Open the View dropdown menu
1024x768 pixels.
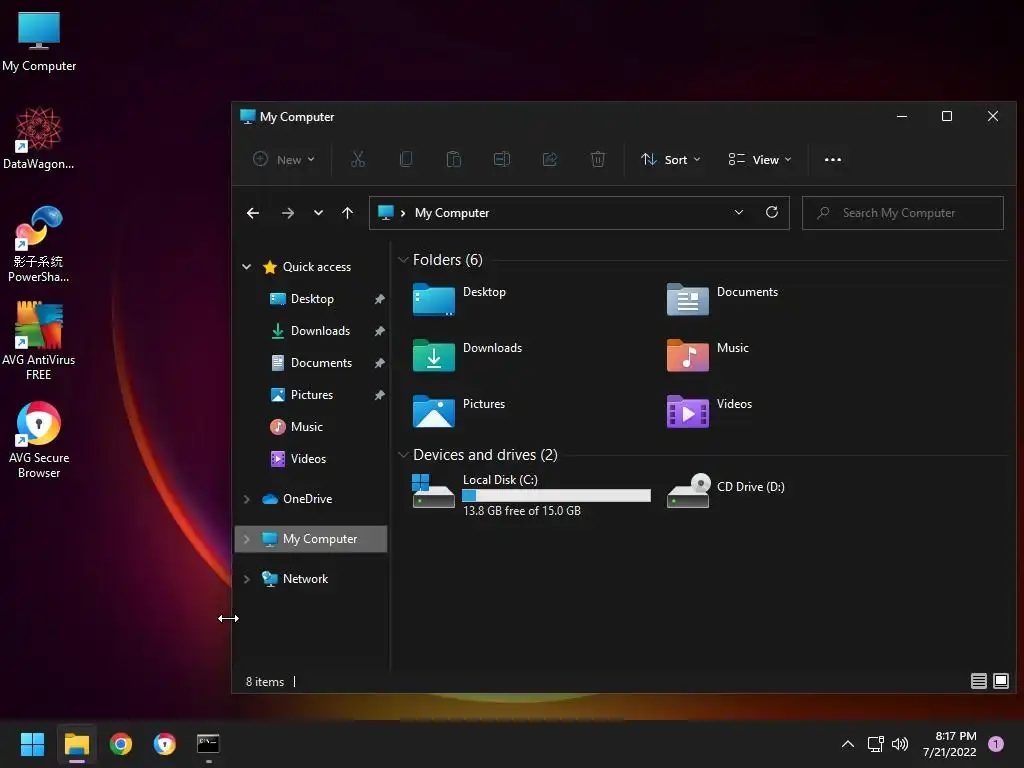pos(760,159)
